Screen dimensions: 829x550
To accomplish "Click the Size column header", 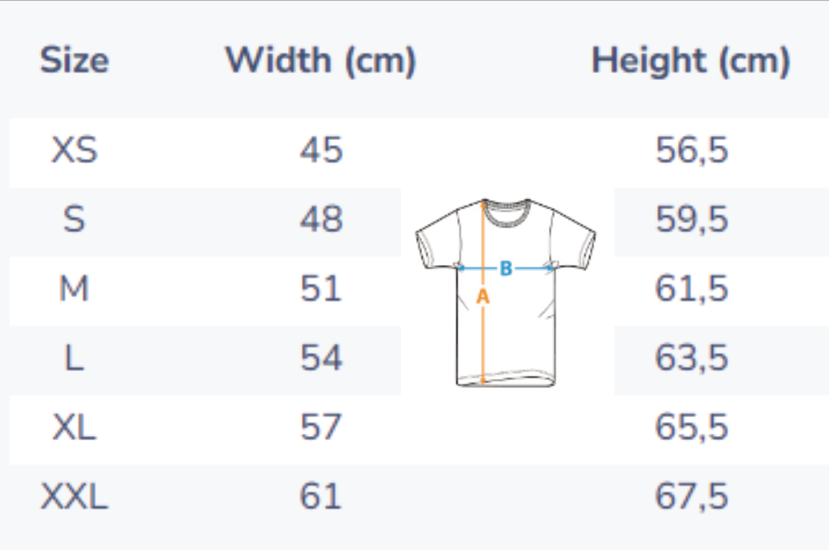I will click(74, 61).
